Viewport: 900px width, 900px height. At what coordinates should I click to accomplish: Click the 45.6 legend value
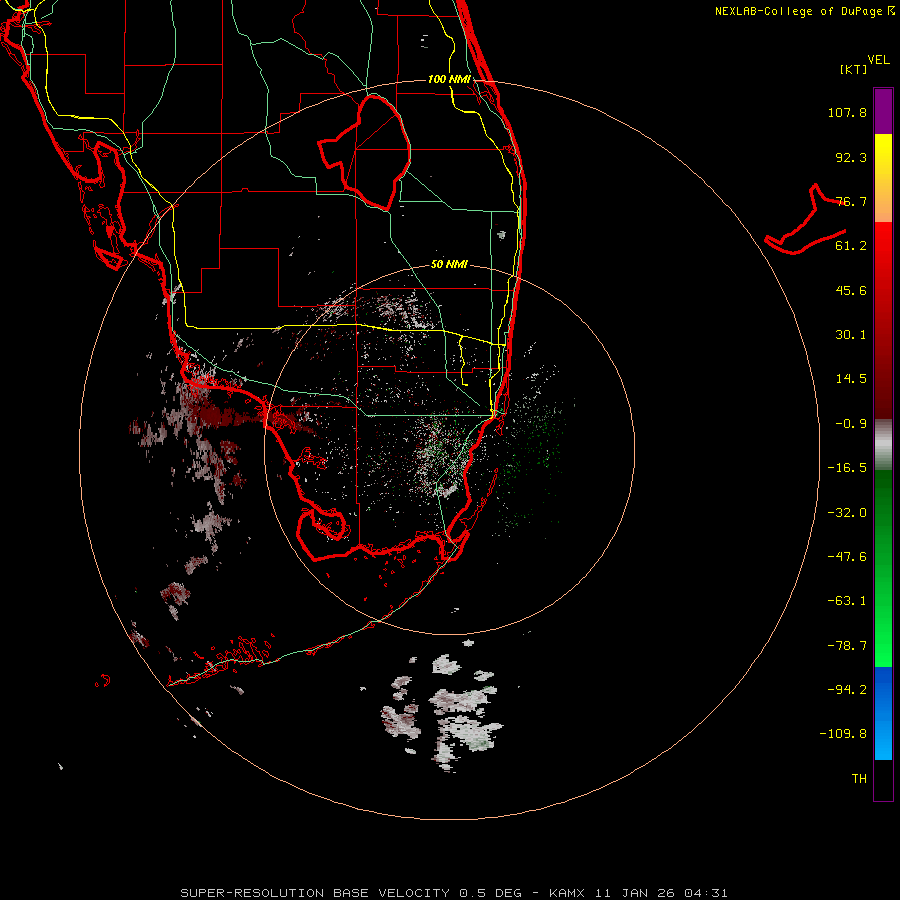click(851, 290)
